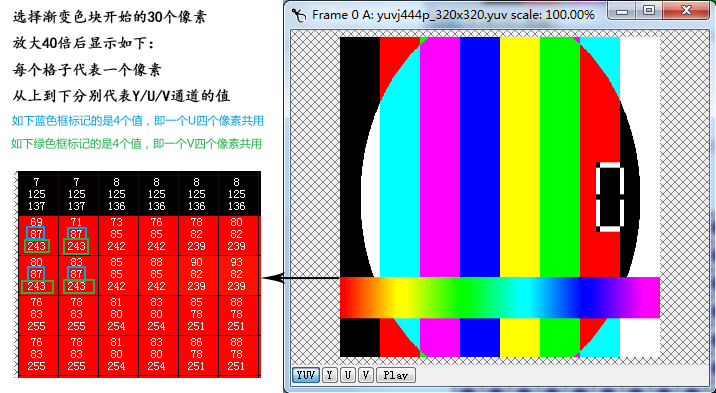Click the black rectangle with white outline
Viewport: 716px width, 393px height.
point(610,197)
